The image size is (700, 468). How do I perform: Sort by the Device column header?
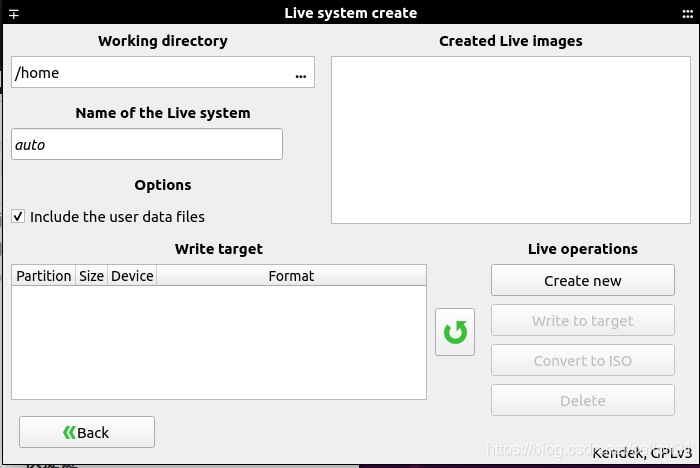(x=132, y=276)
